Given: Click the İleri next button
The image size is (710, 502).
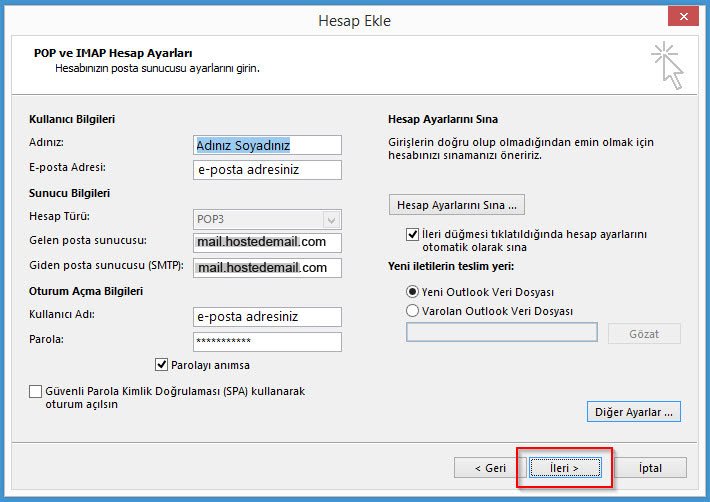Looking at the screenshot, I should click(564, 467).
